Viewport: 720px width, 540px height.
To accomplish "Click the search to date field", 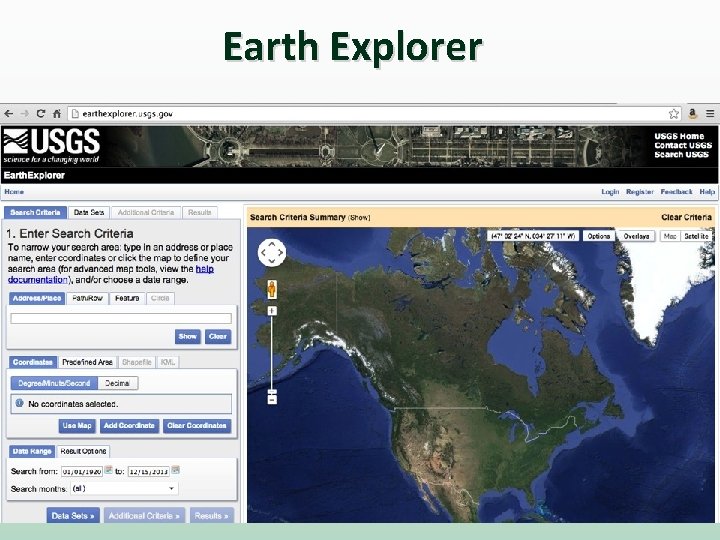I will 148,471.
